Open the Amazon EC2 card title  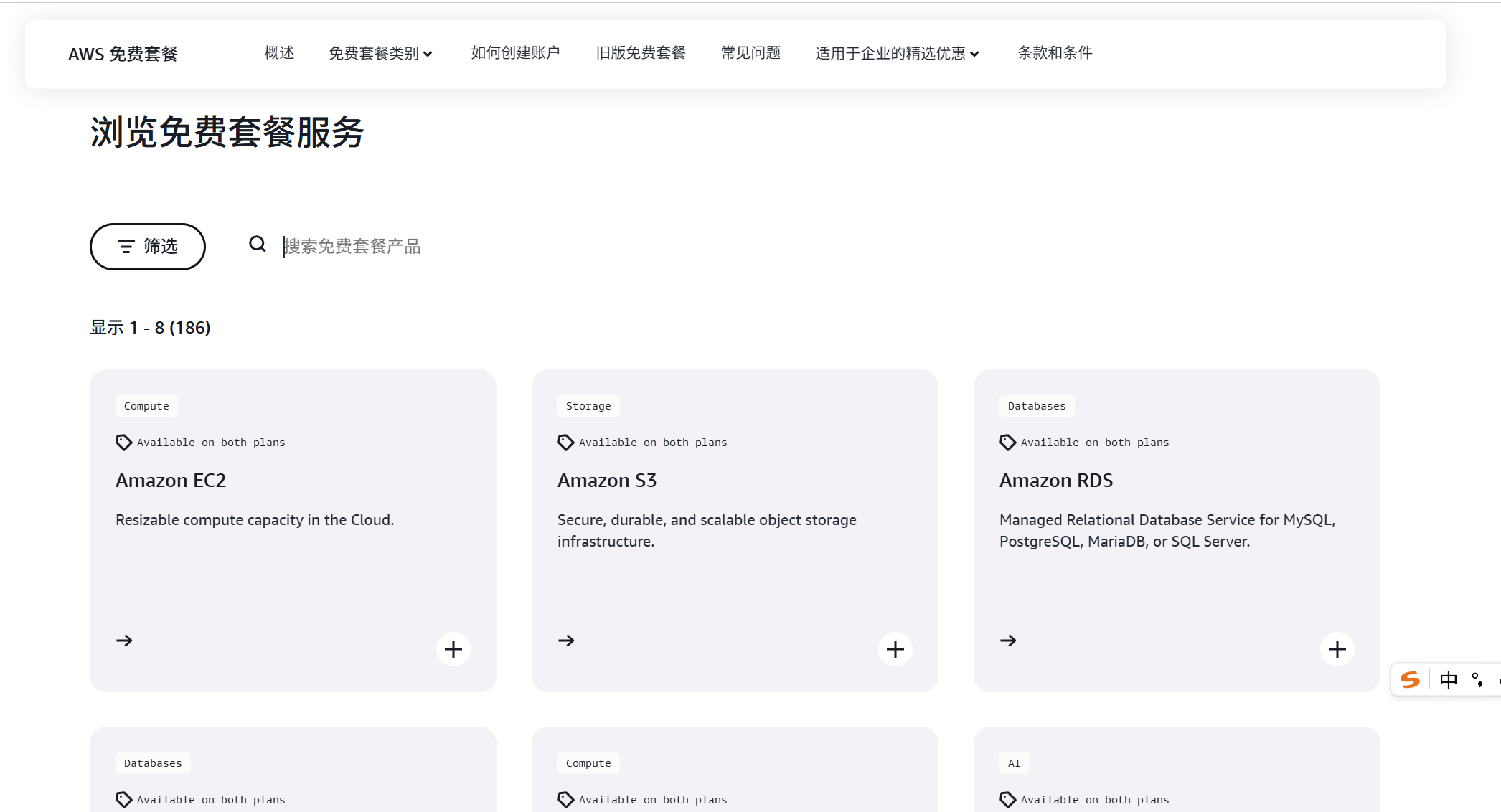[171, 481]
